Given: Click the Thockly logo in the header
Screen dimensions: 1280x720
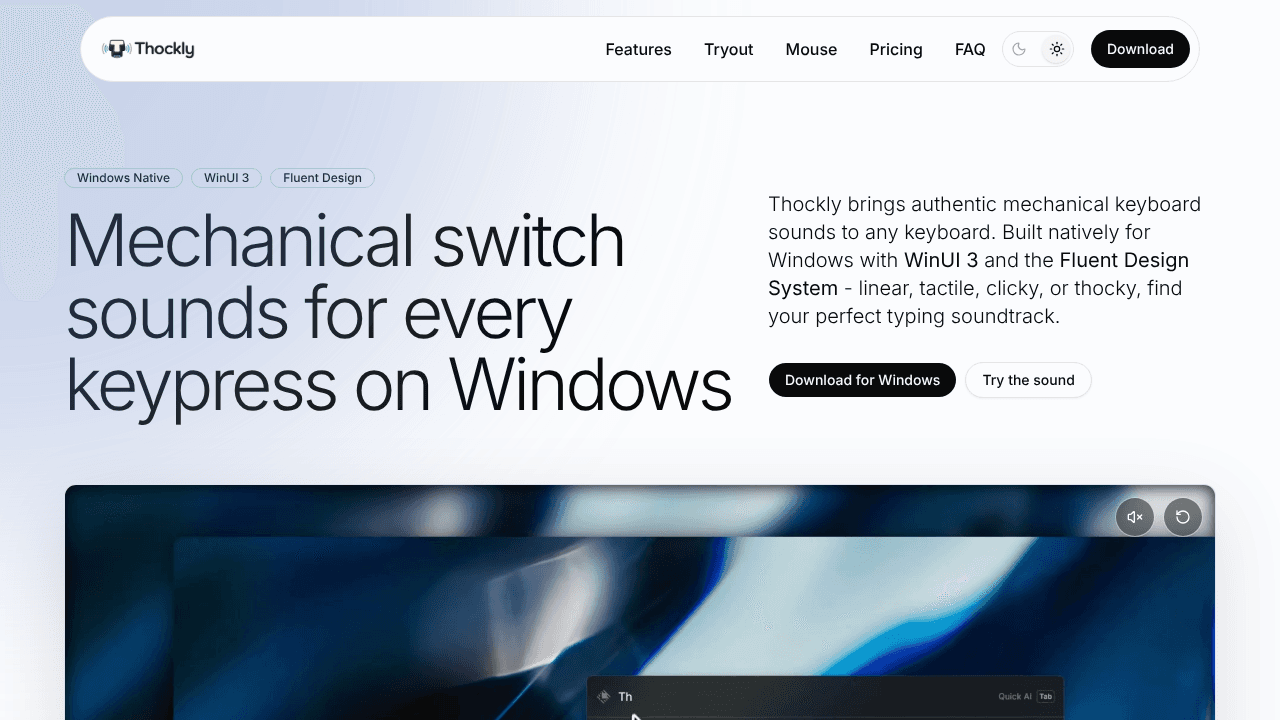Looking at the screenshot, I should click(x=148, y=49).
